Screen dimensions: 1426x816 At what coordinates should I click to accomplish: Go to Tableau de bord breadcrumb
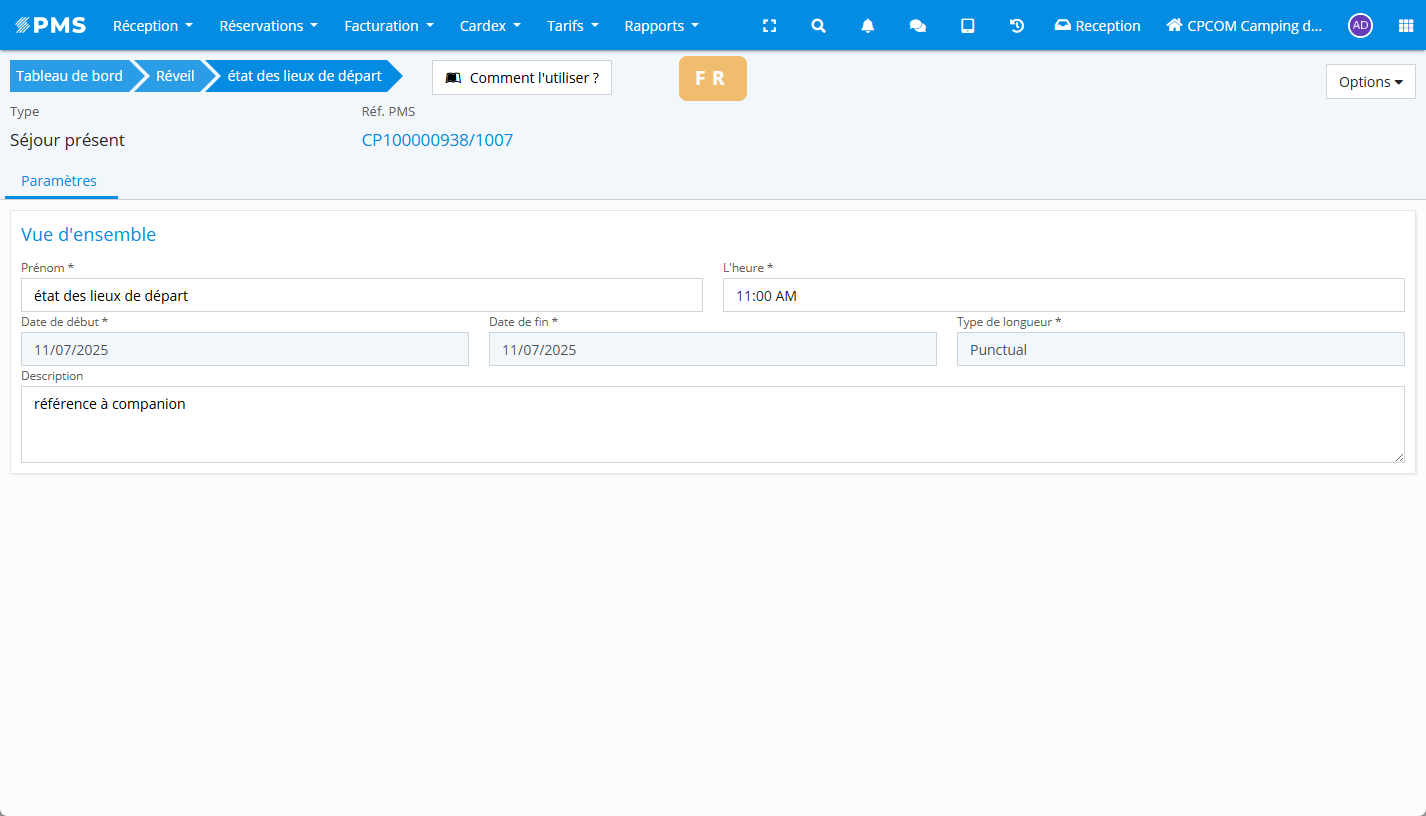(69, 76)
